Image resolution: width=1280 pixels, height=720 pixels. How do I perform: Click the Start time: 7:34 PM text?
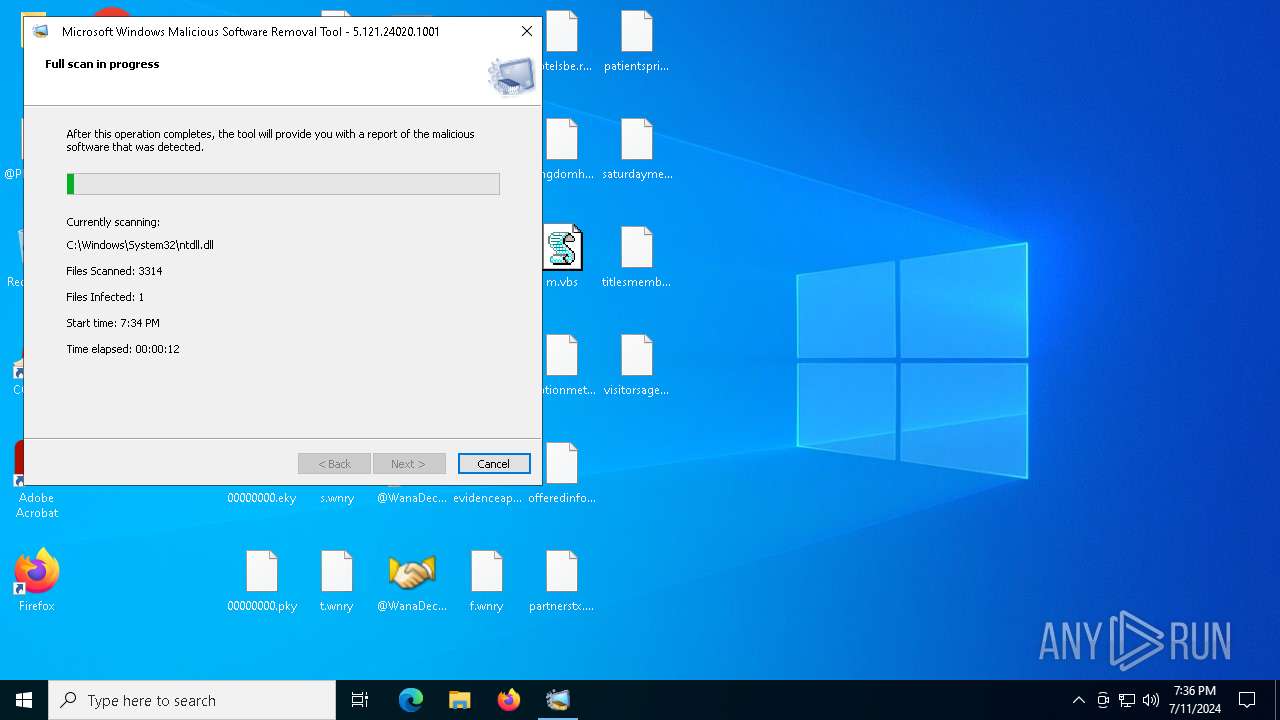[x=113, y=323]
